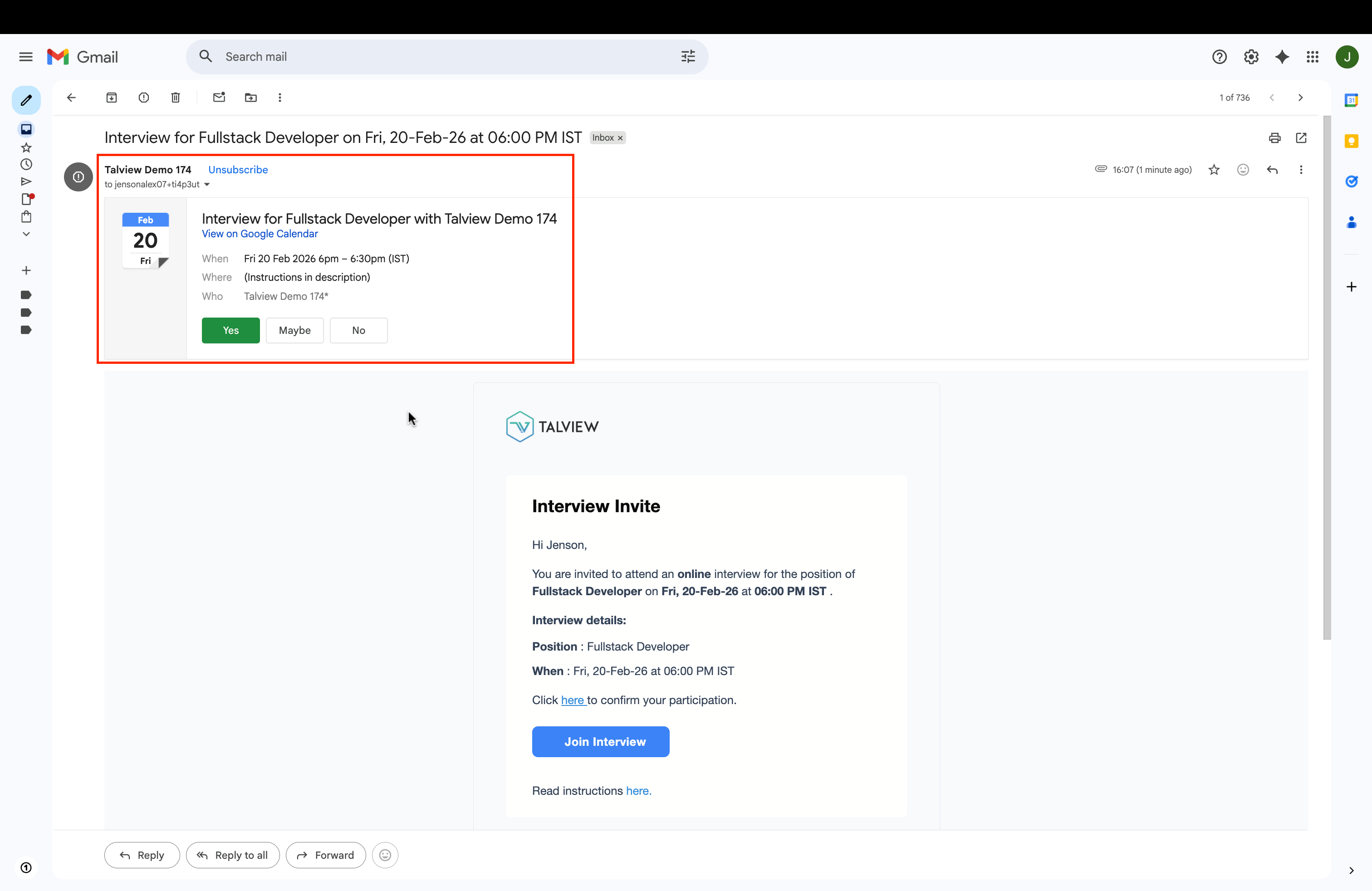Mark as unread envelope icon
The width and height of the screenshot is (1372, 891).
point(219,98)
